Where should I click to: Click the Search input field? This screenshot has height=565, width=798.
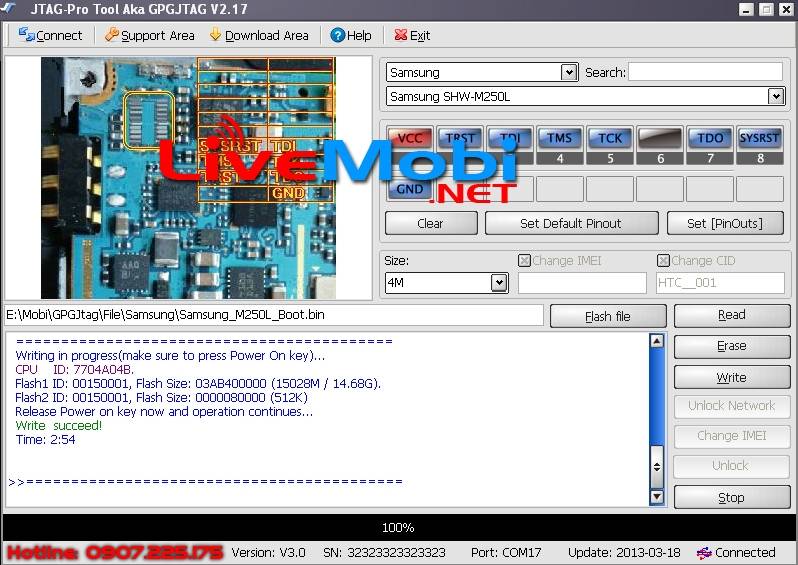click(705, 72)
